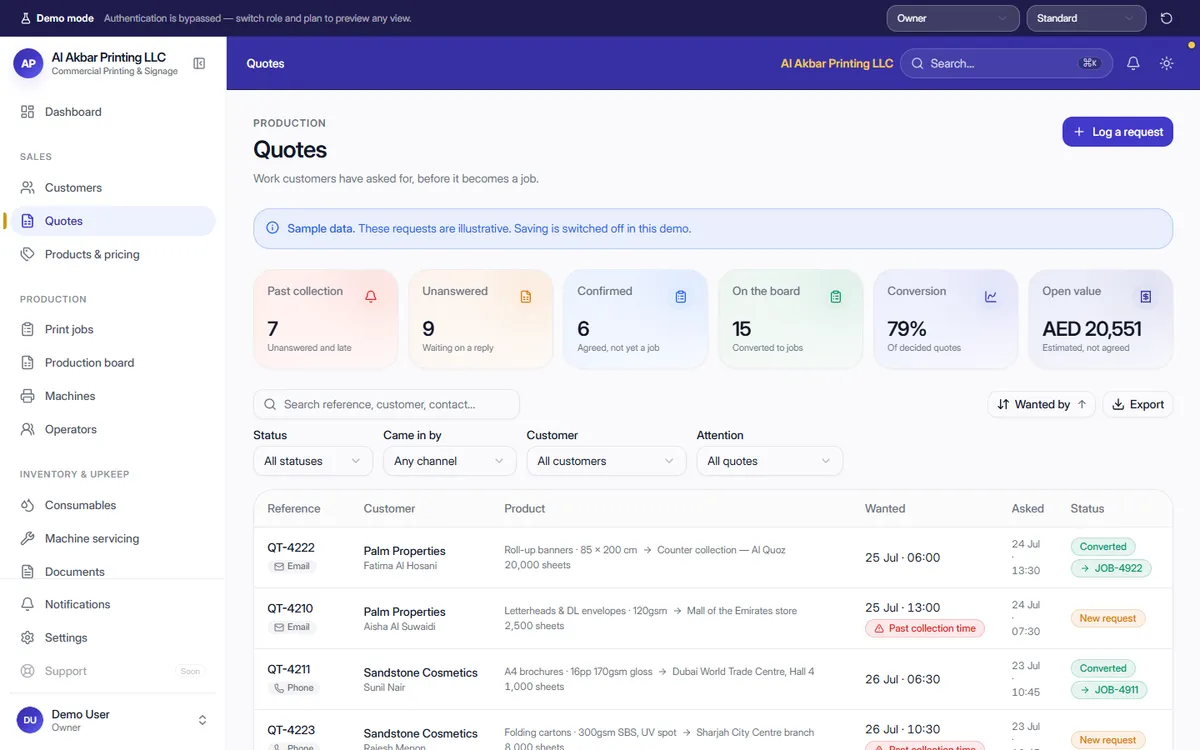Click the On the board clipboard icon
The image size is (1200, 750).
(x=836, y=296)
